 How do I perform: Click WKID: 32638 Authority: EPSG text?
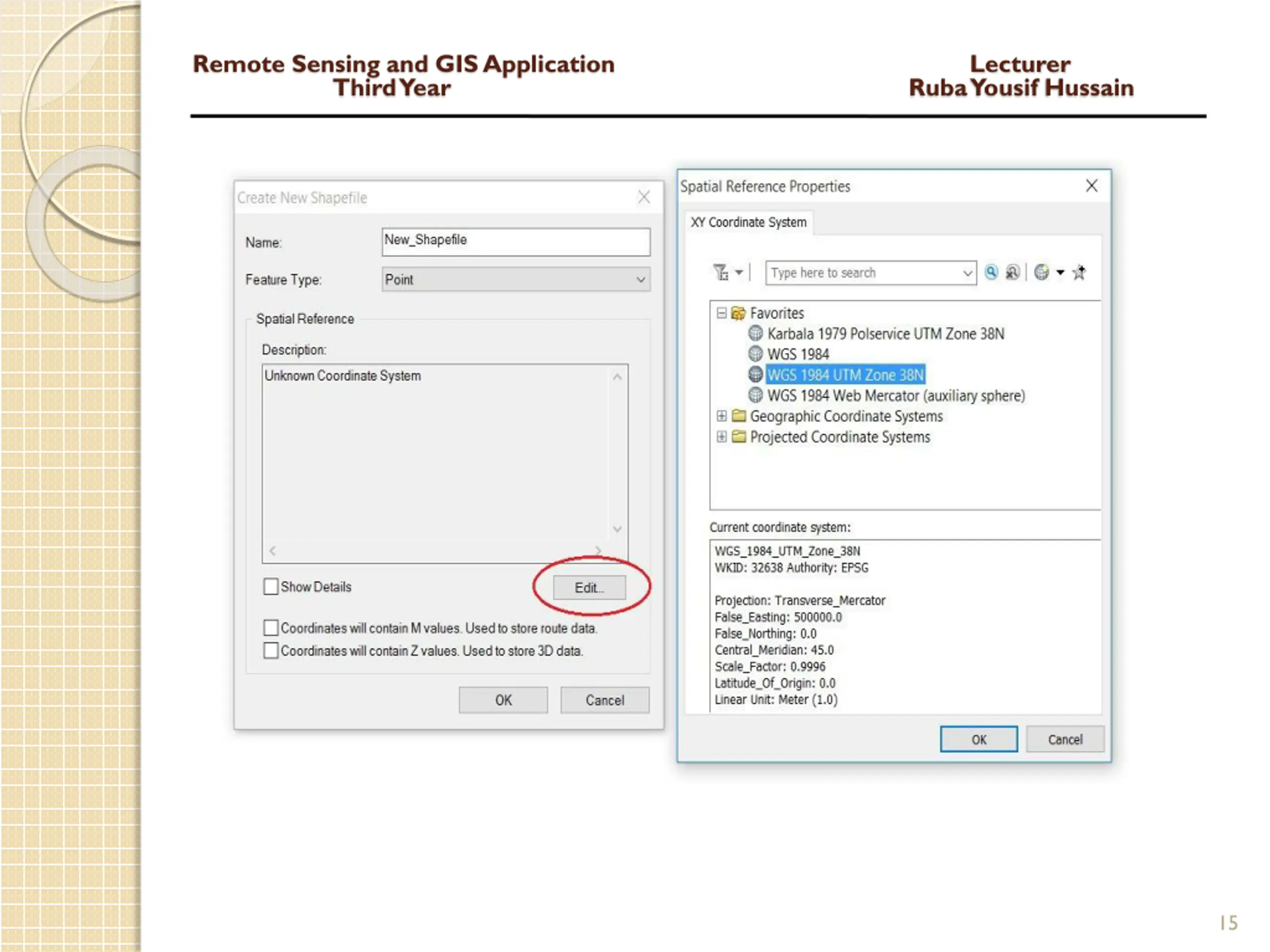click(791, 568)
